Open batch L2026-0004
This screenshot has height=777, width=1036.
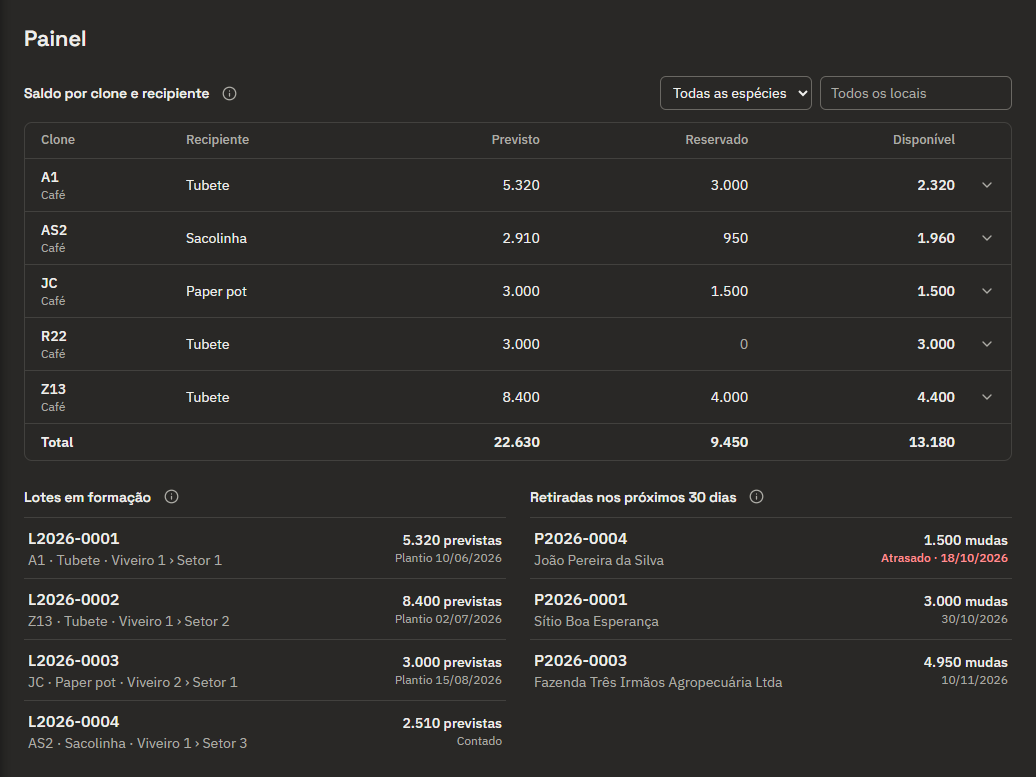click(x=264, y=731)
